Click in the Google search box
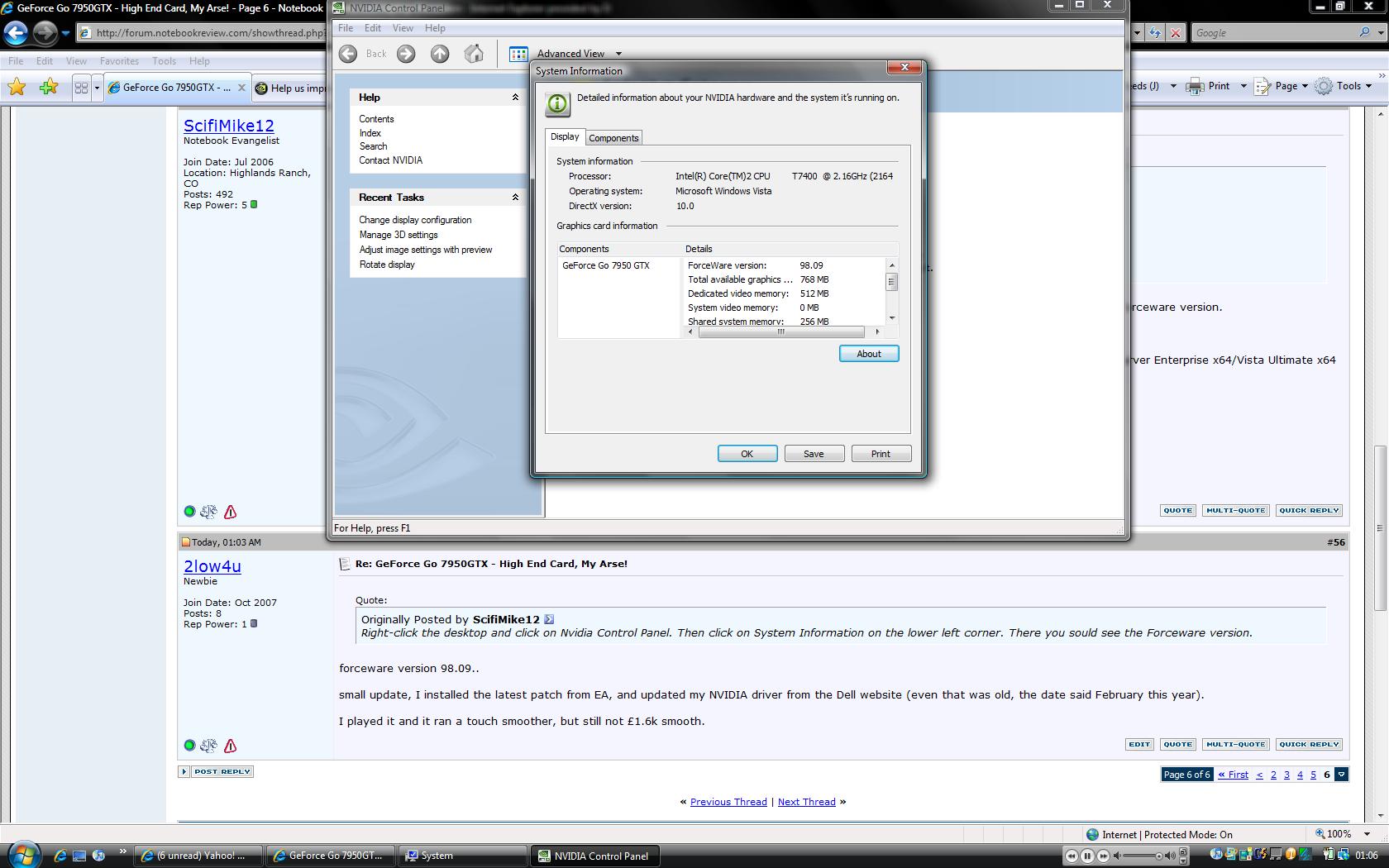Screen dimensions: 1389x868 pyautogui.click(x=1273, y=33)
